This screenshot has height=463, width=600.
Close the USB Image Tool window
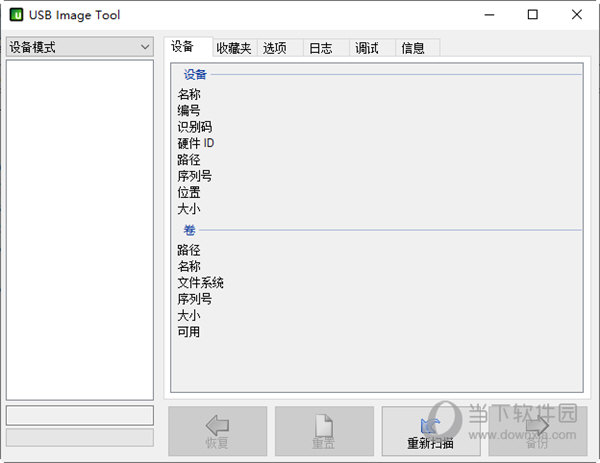click(577, 15)
